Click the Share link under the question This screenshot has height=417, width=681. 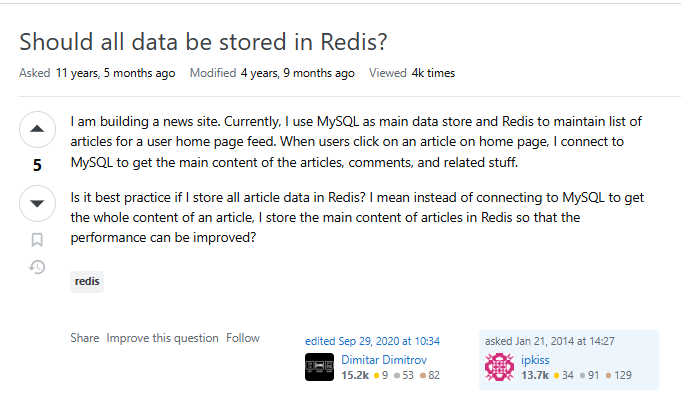[85, 338]
